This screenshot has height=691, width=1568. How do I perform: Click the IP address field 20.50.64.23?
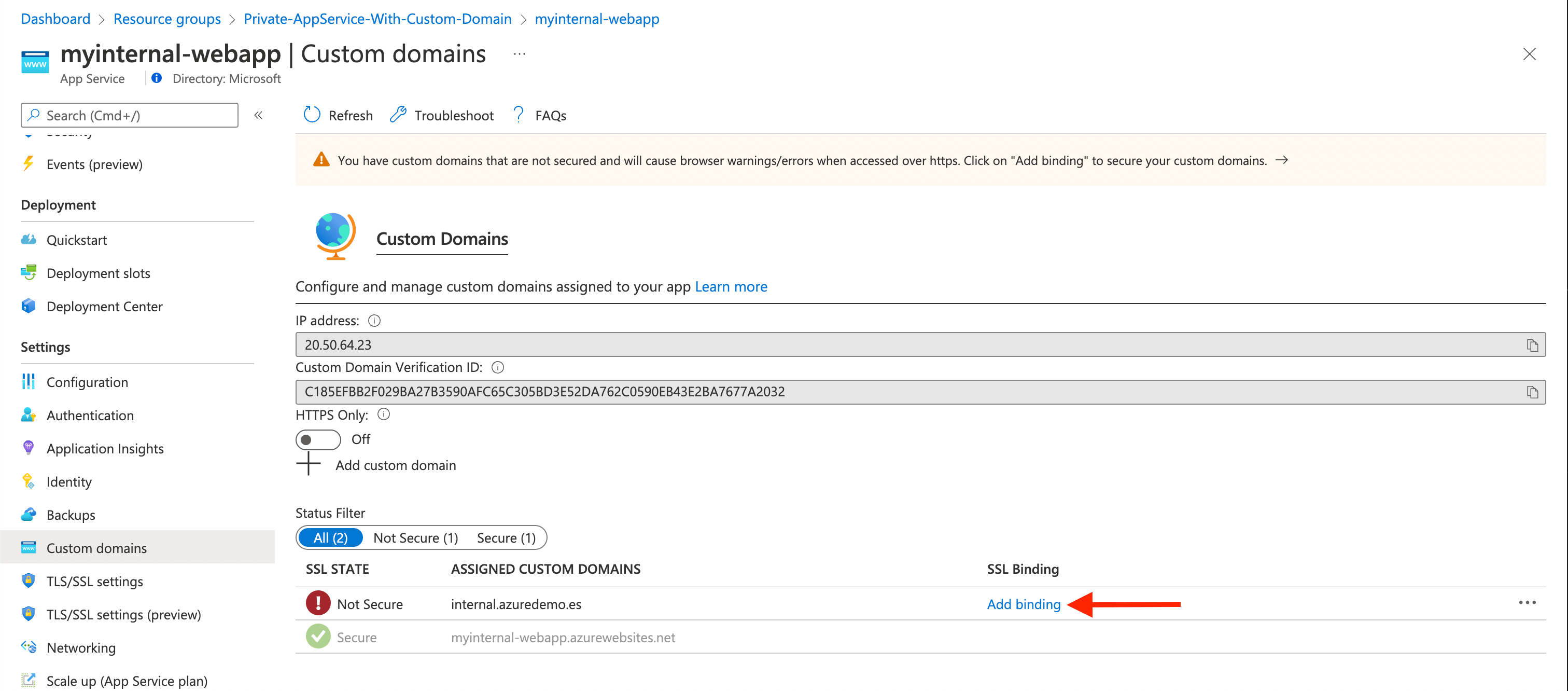coord(920,344)
